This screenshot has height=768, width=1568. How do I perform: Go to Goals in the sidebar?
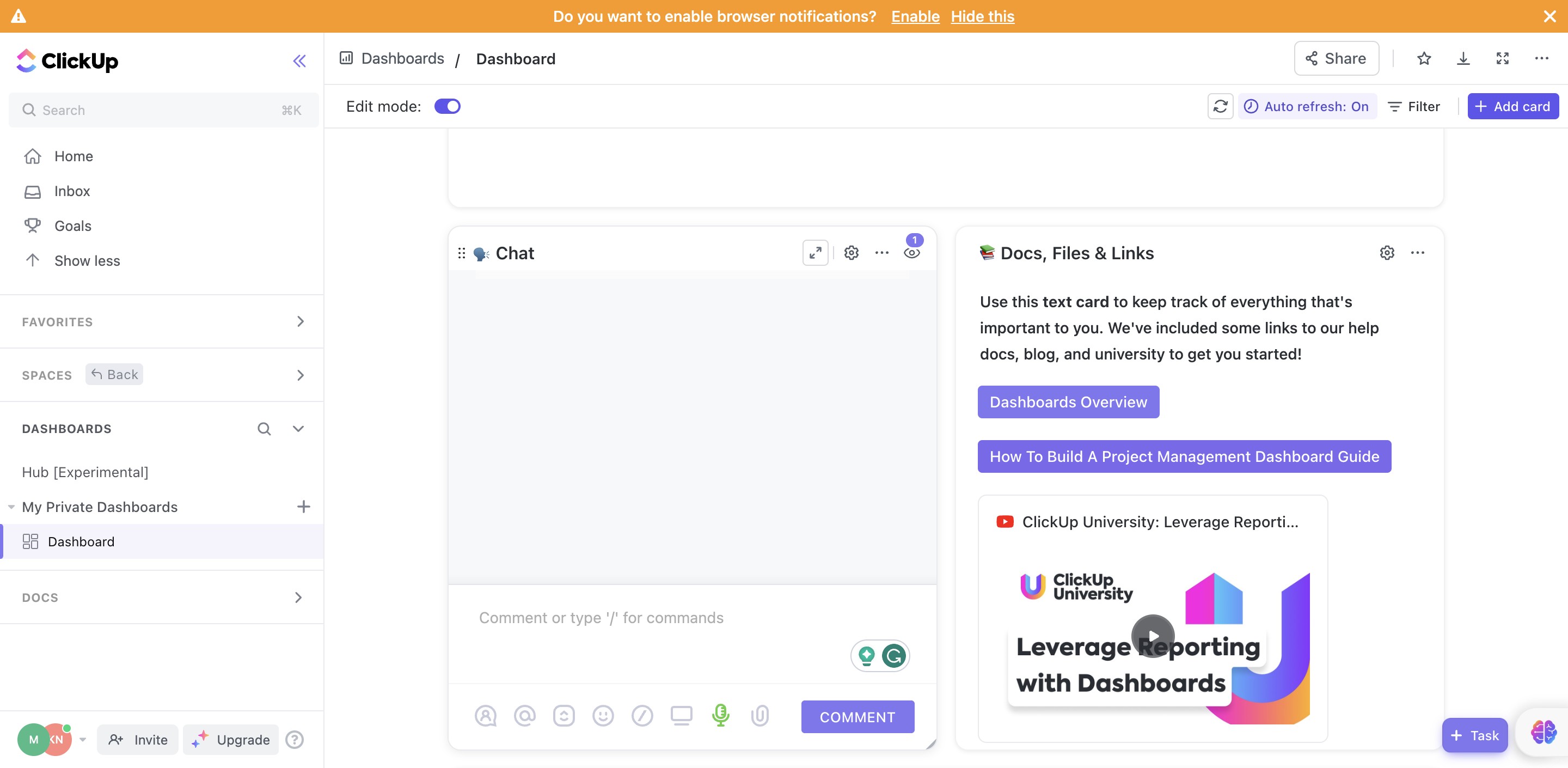(x=72, y=226)
